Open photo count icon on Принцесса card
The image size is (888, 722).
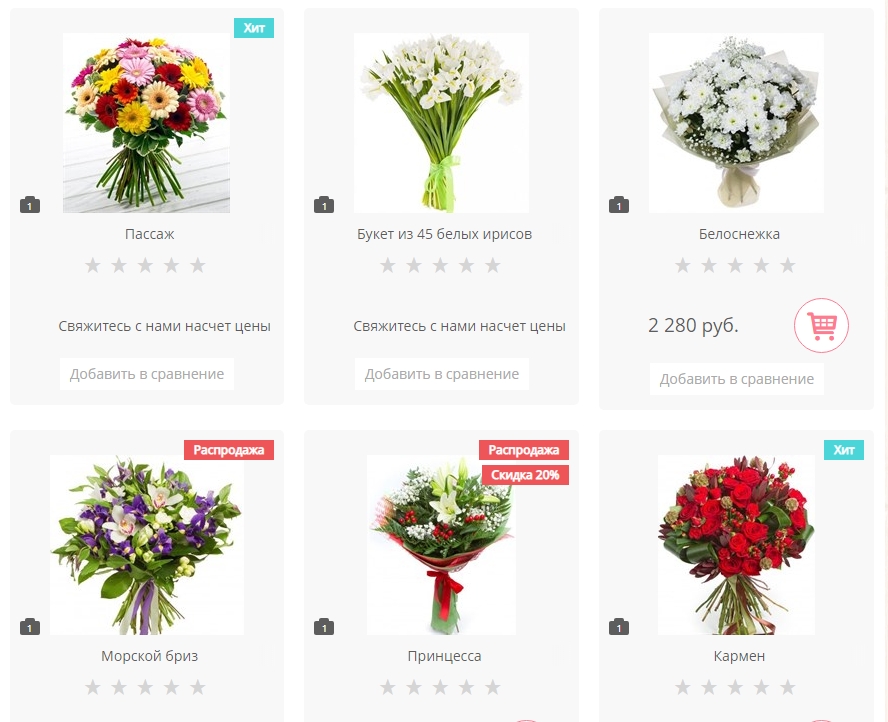pyautogui.click(x=324, y=627)
